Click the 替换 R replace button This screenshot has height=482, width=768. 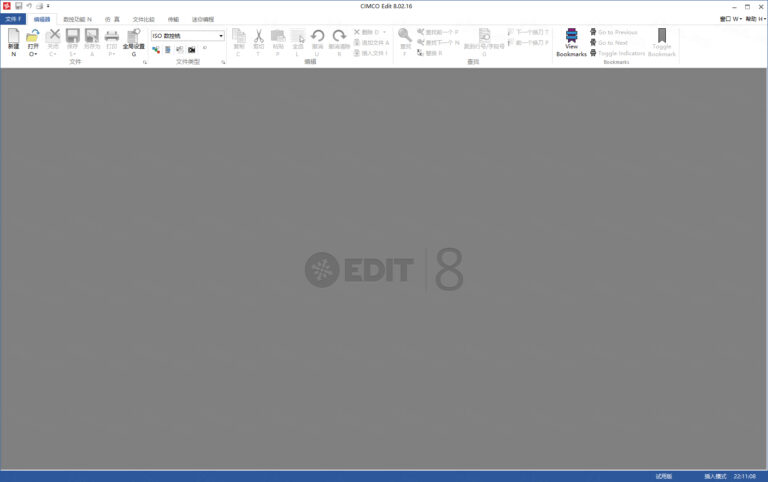tap(430, 53)
